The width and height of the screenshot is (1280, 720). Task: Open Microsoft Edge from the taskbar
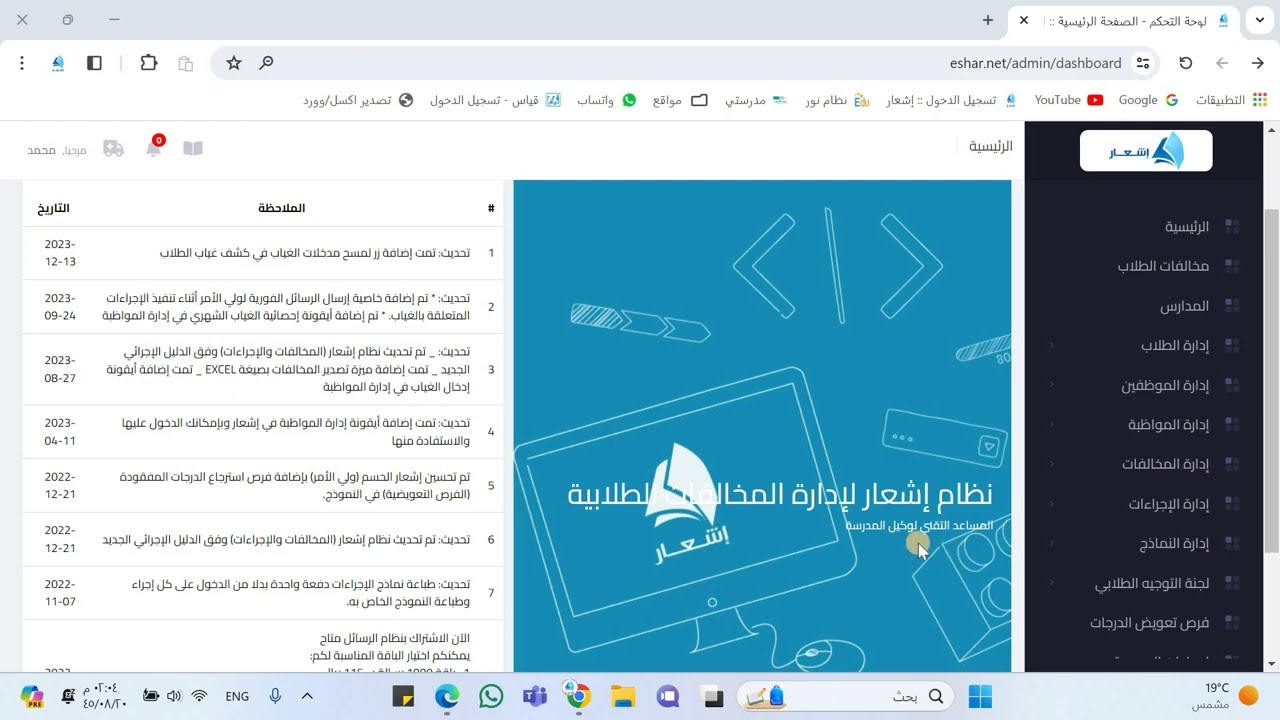(447, 696)
